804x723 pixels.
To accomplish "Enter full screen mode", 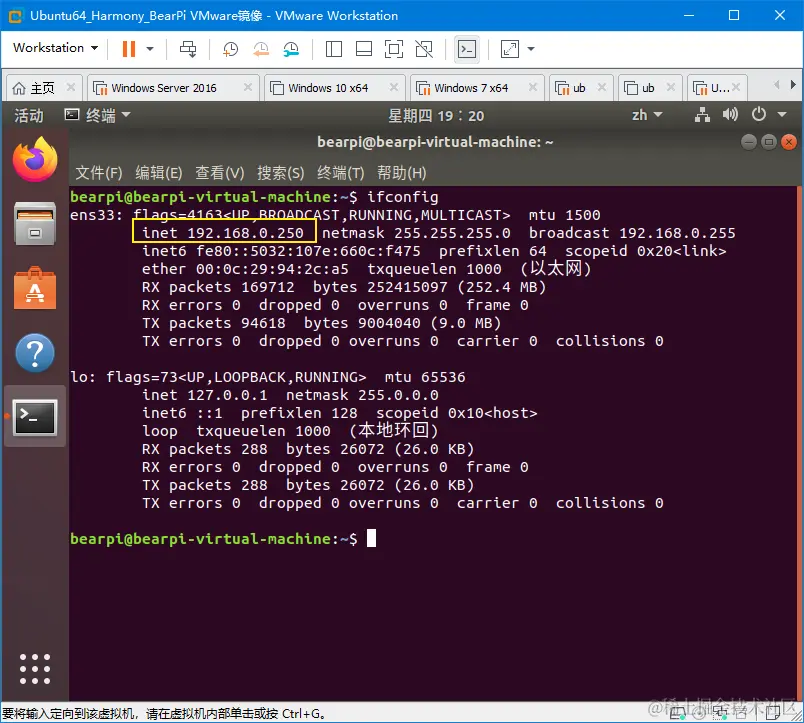I will coord(394,49).
